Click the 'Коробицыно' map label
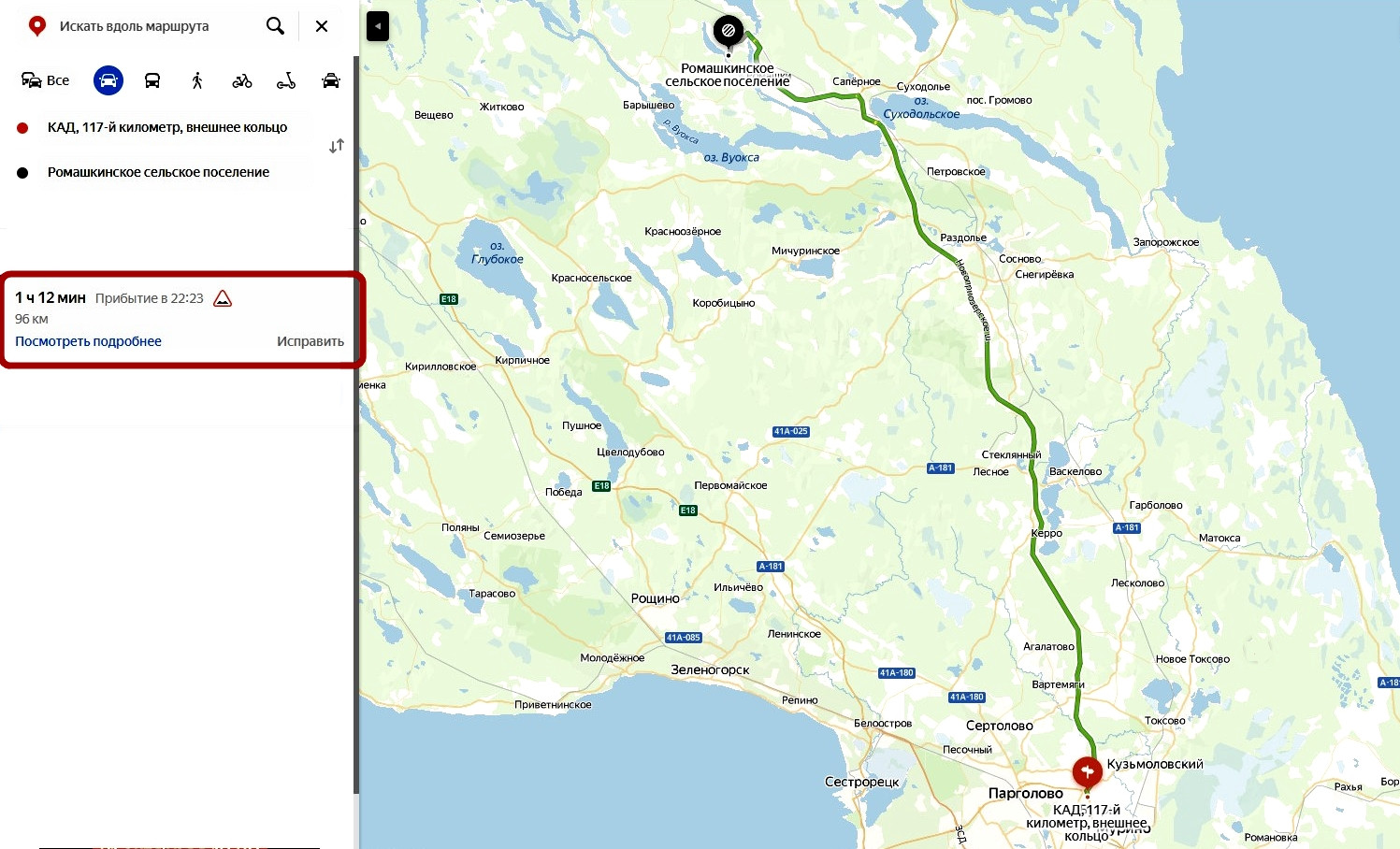 point(724,303)
